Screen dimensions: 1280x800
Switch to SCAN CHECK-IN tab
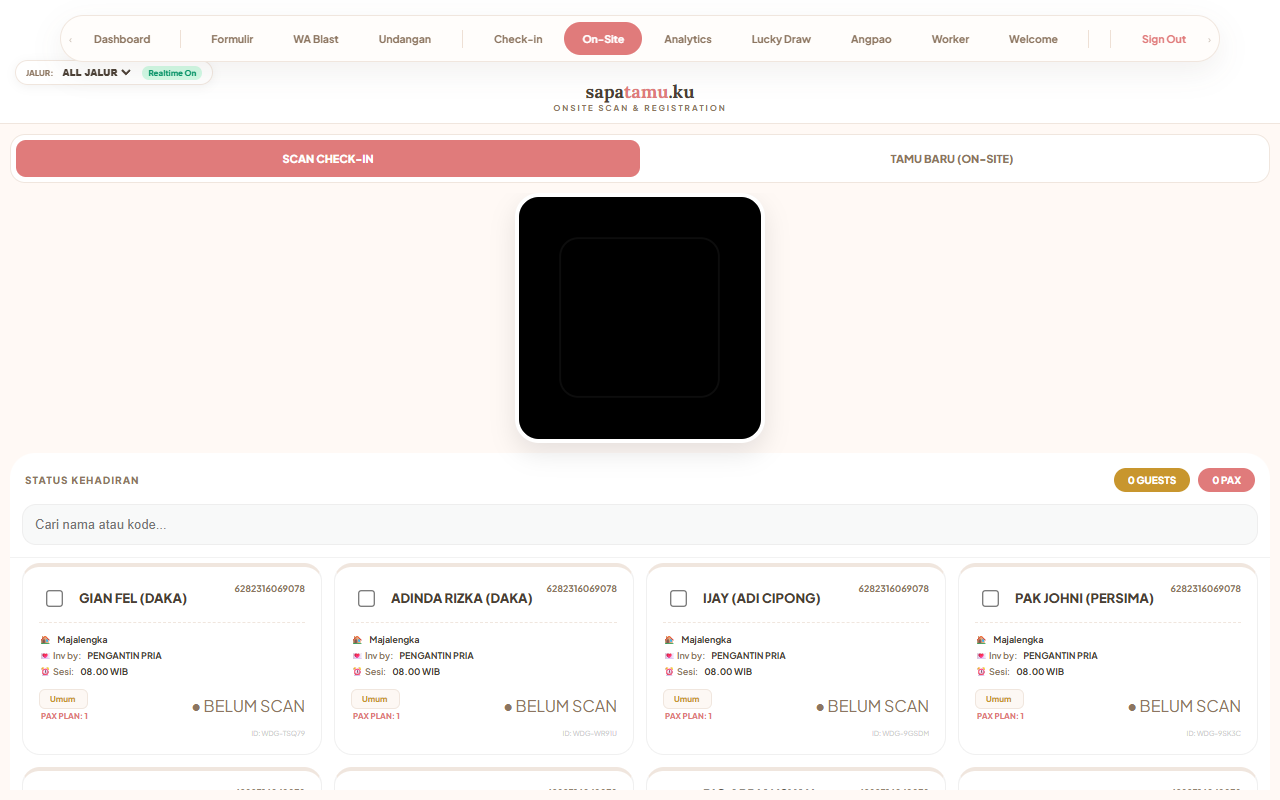328,159
